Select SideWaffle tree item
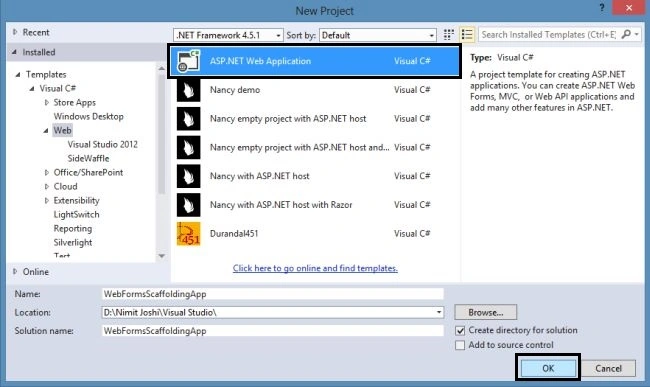The width and height of the screenshot is (650, 387). pos(88,159)
